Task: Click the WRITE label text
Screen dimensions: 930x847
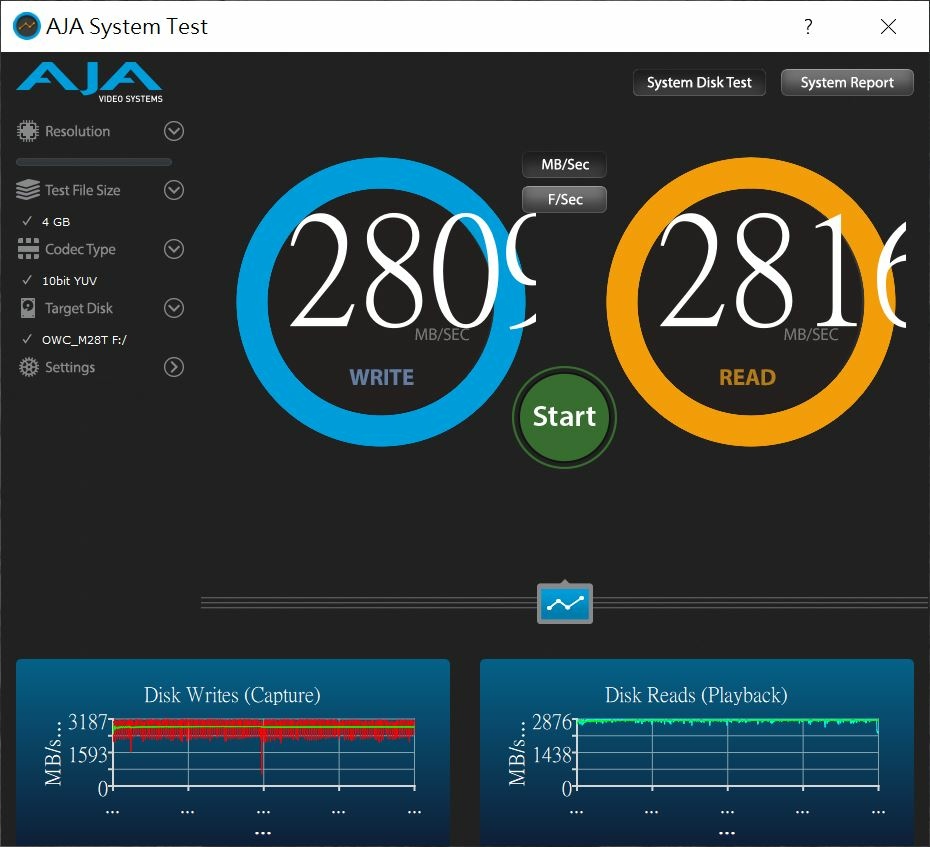Action: point(381,377)
